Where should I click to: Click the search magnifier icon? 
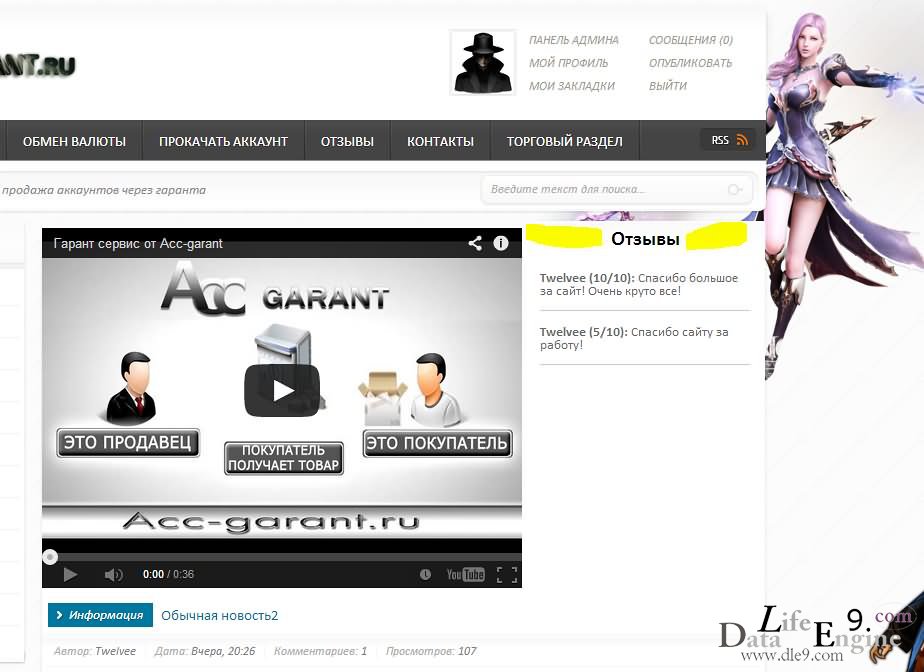pyautogui.click(x=735, y=189)
